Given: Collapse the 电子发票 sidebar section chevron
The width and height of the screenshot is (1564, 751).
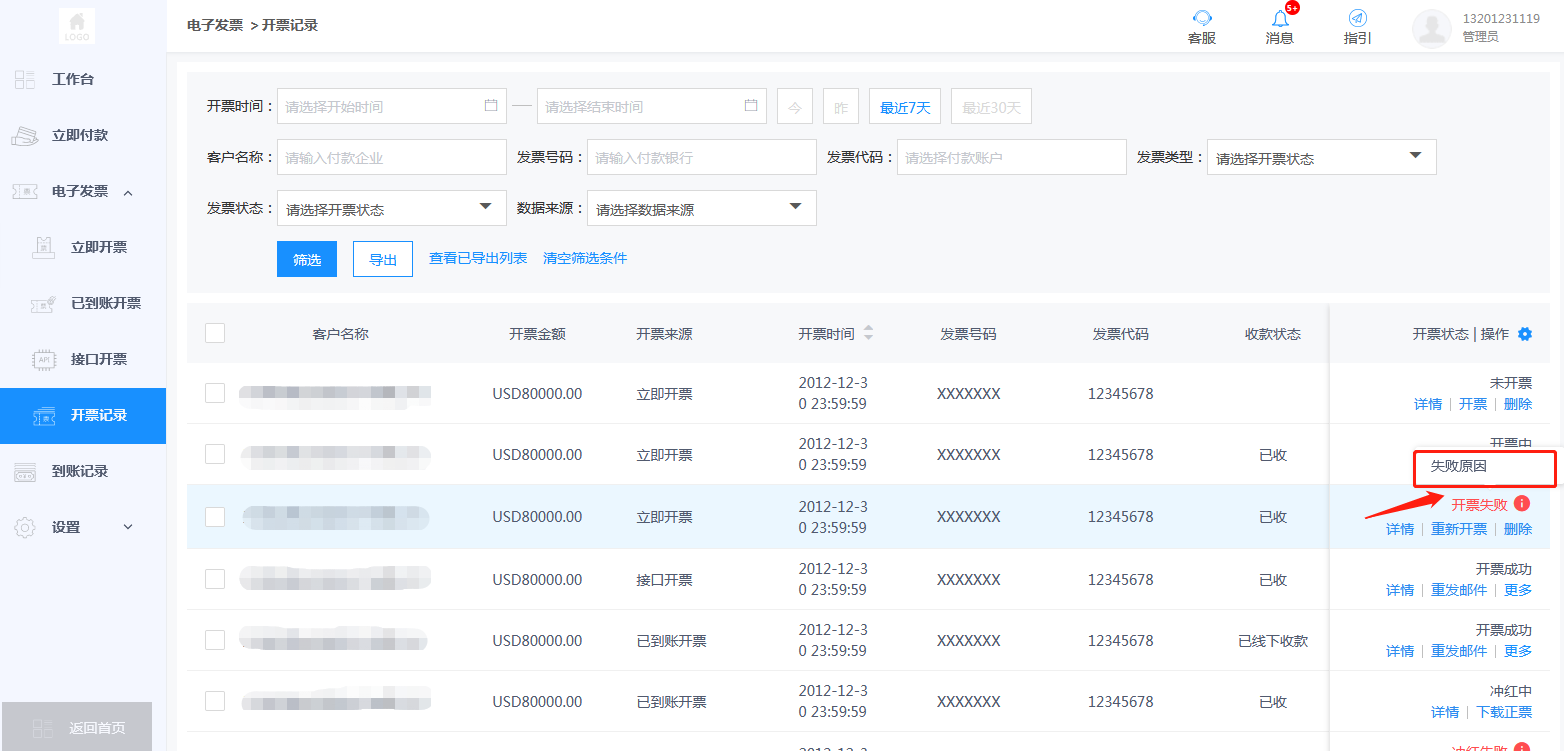Looking at the screenshot, I should point(128,191).
